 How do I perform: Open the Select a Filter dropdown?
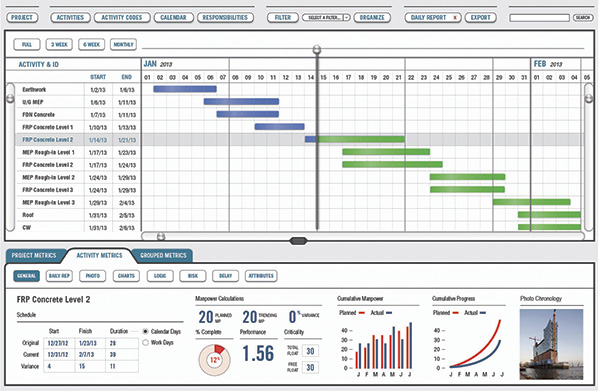pyautogui.click(x=326, y=18)
